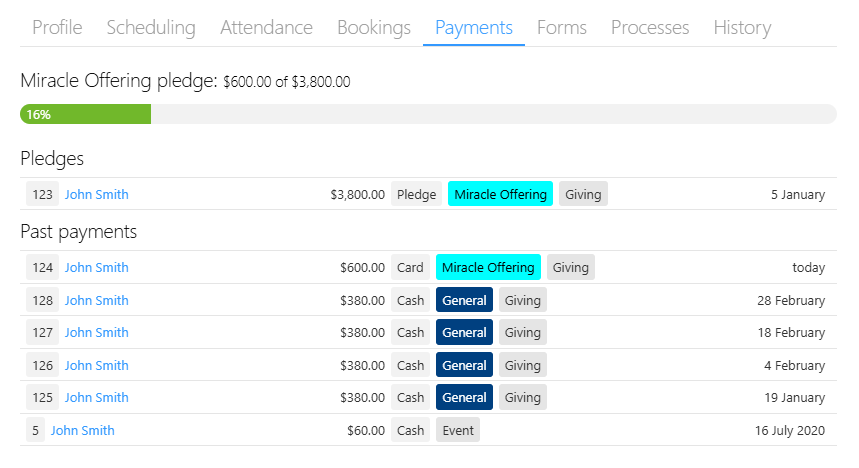Click the Pledge tag on pledge 123
This screenshot has height=468, width=859.
[x=416, y=194]
